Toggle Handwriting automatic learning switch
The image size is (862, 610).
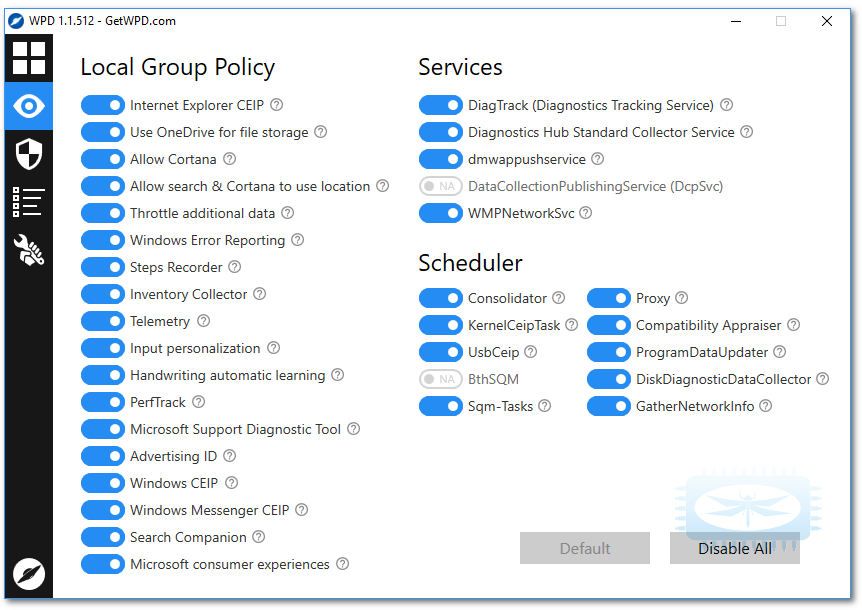tap(103, 375)
